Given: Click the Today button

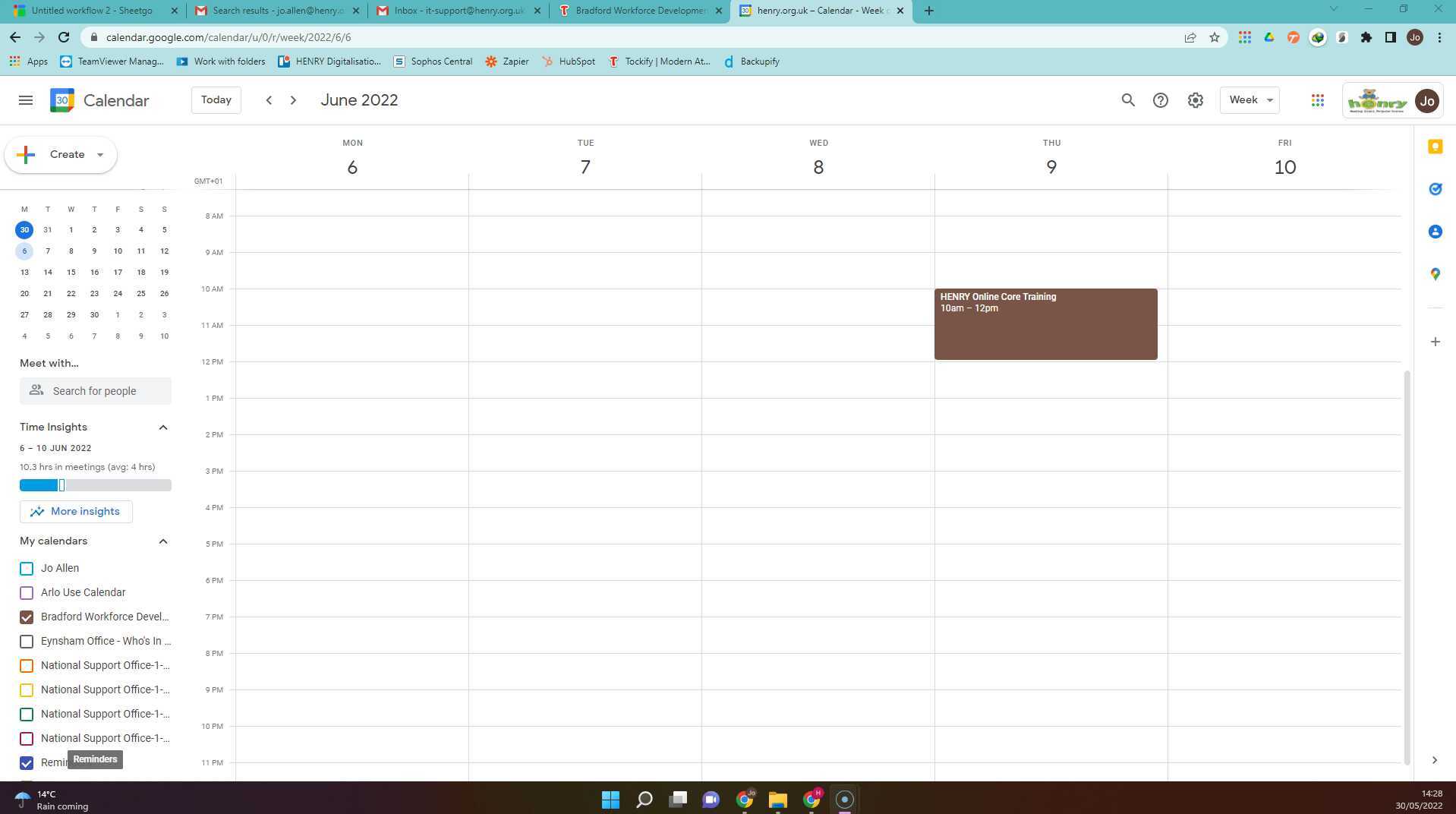Looking at the screenshot, I should (216, 100).
